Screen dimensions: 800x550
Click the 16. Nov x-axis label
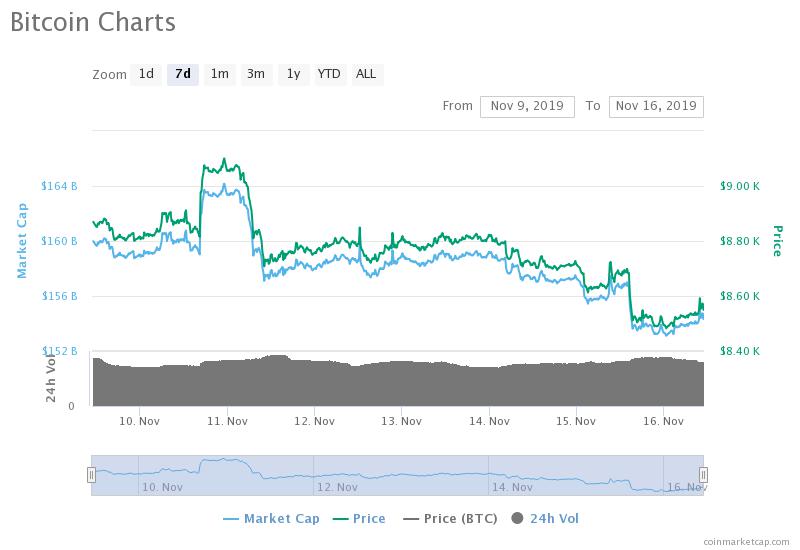pos(663,421)
